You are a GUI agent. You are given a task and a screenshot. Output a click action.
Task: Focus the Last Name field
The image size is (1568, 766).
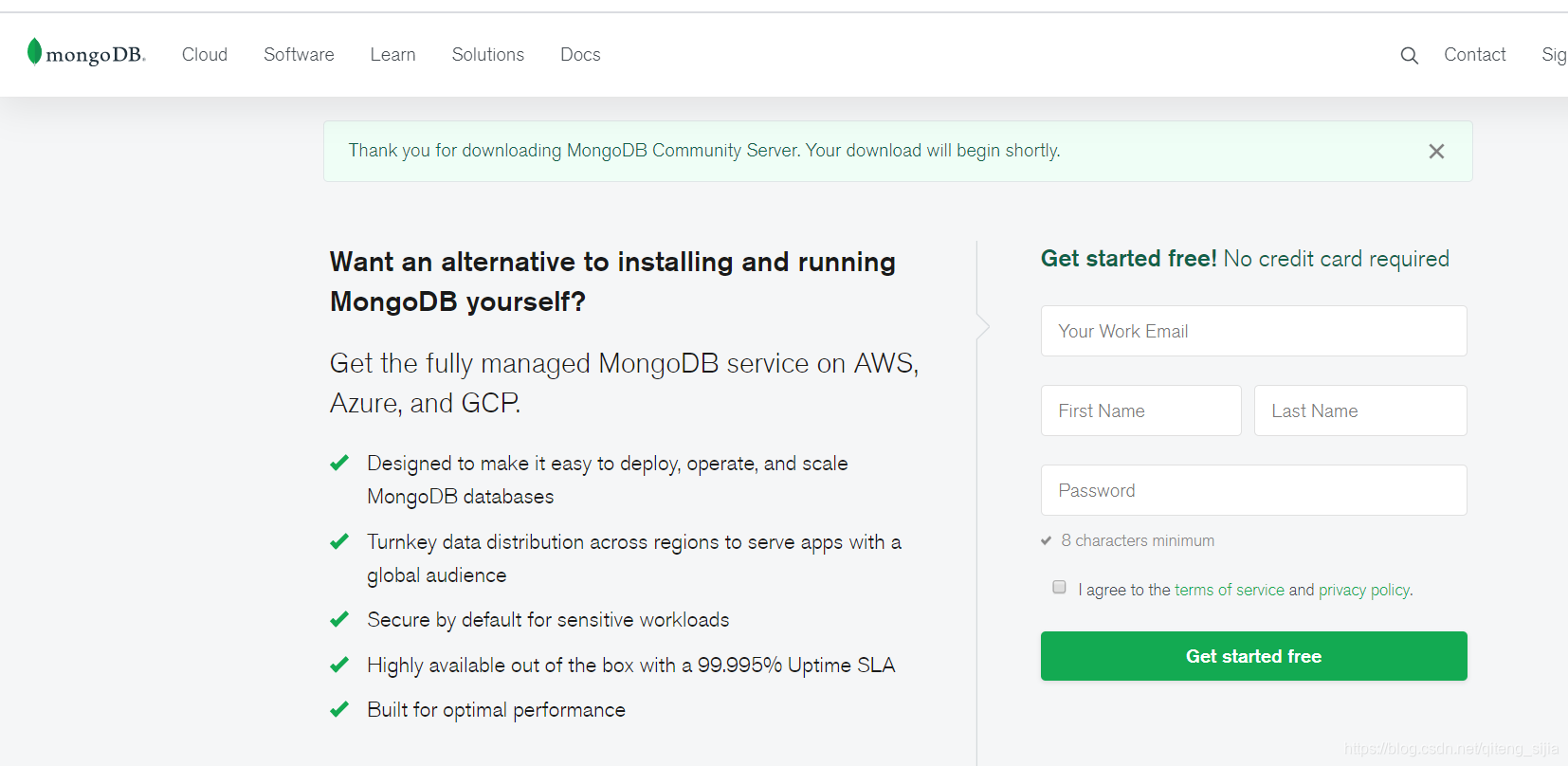pyautogui.click(x=1360, y=410)
